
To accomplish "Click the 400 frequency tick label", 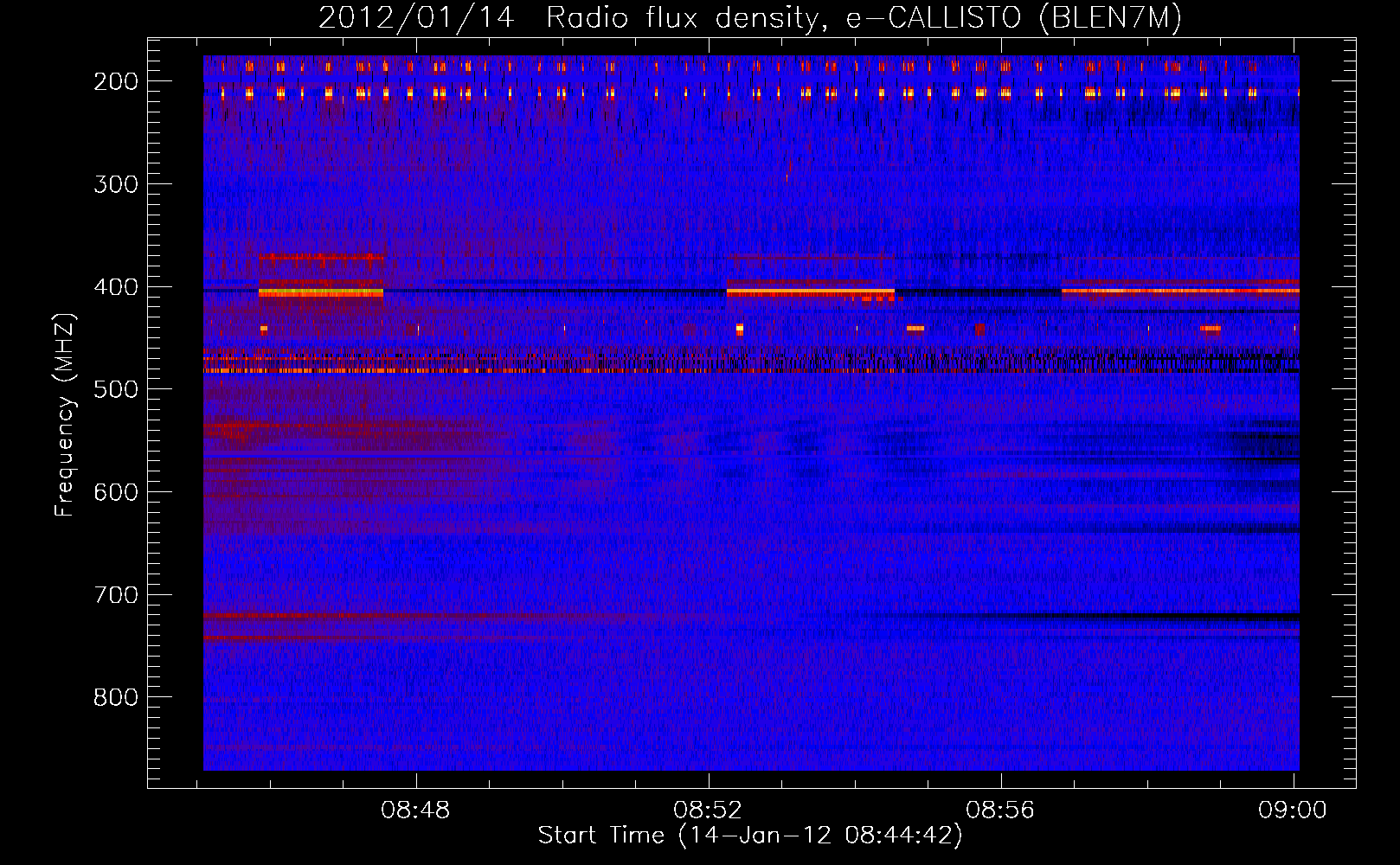I will tap(116, 287).
